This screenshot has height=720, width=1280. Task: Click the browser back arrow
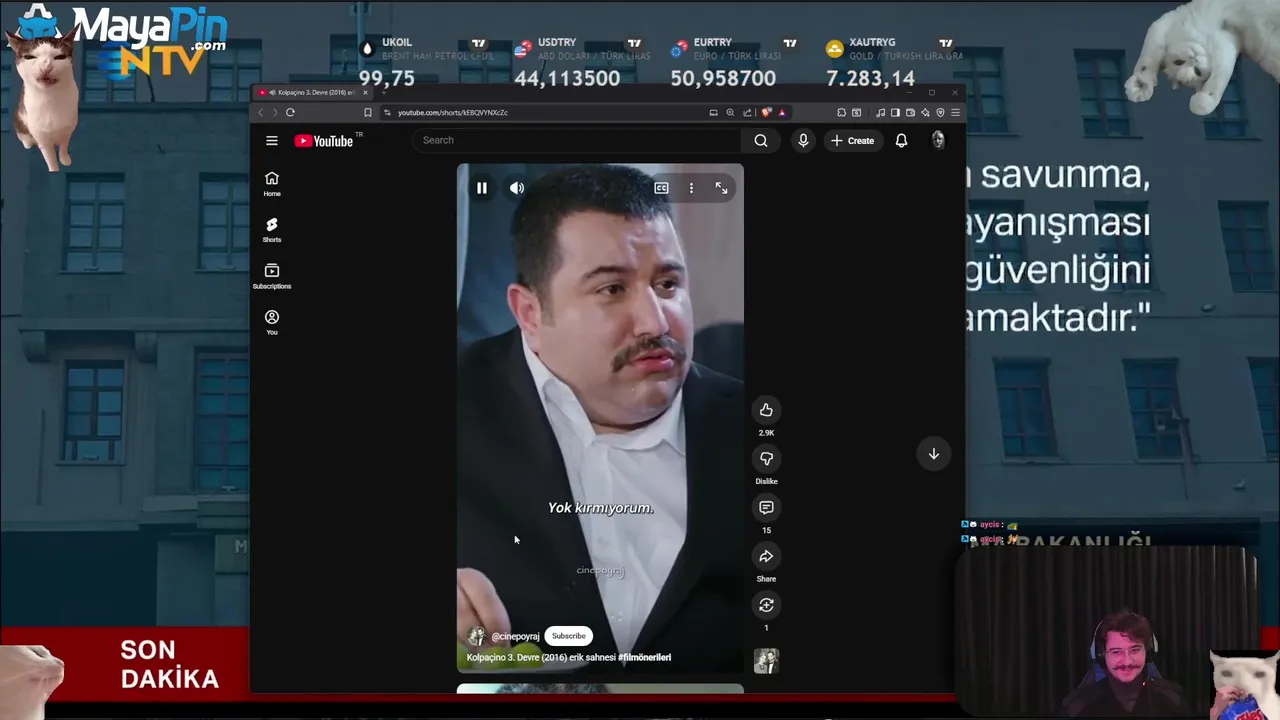point(261,113)
